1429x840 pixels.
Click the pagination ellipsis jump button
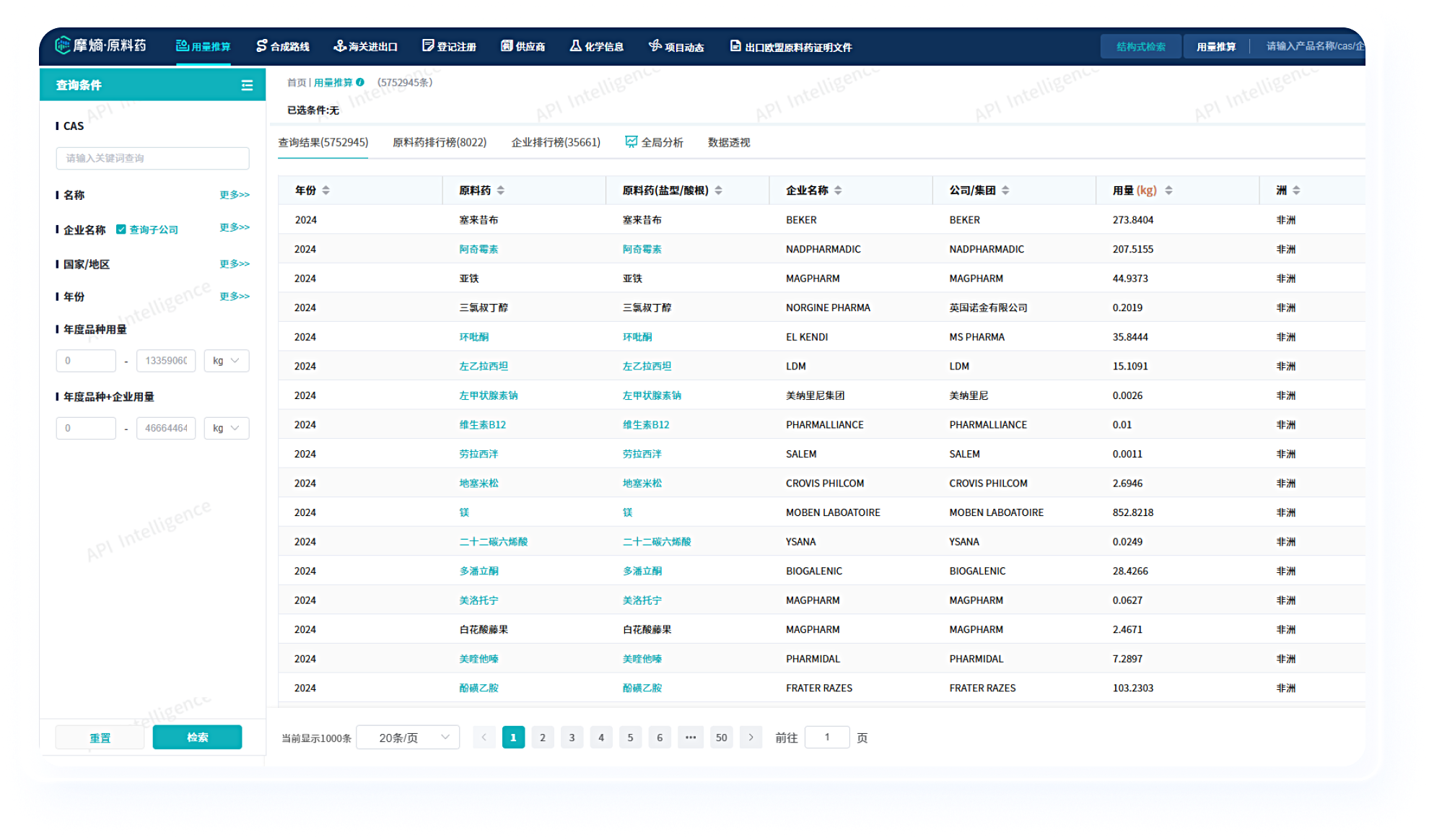pyautogui.click(x=691, y=738)
